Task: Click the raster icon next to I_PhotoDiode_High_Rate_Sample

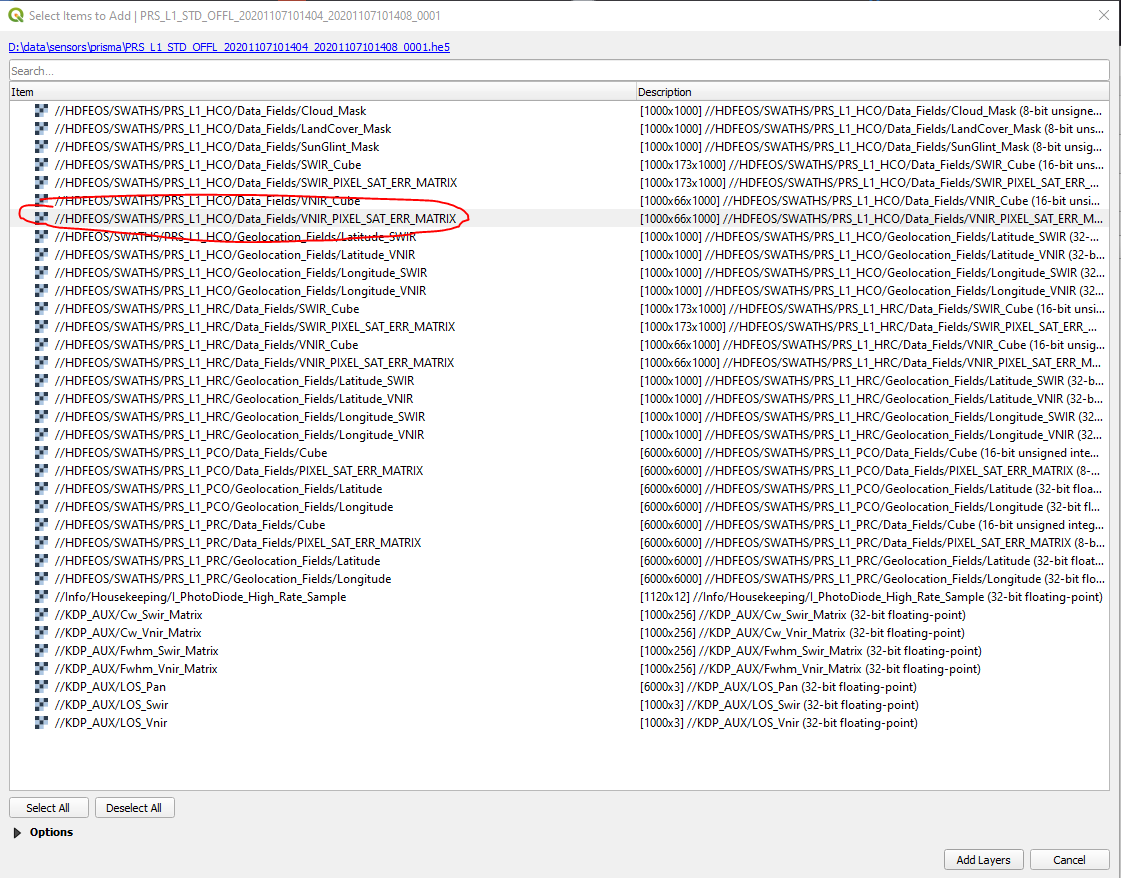Action: 39,596
